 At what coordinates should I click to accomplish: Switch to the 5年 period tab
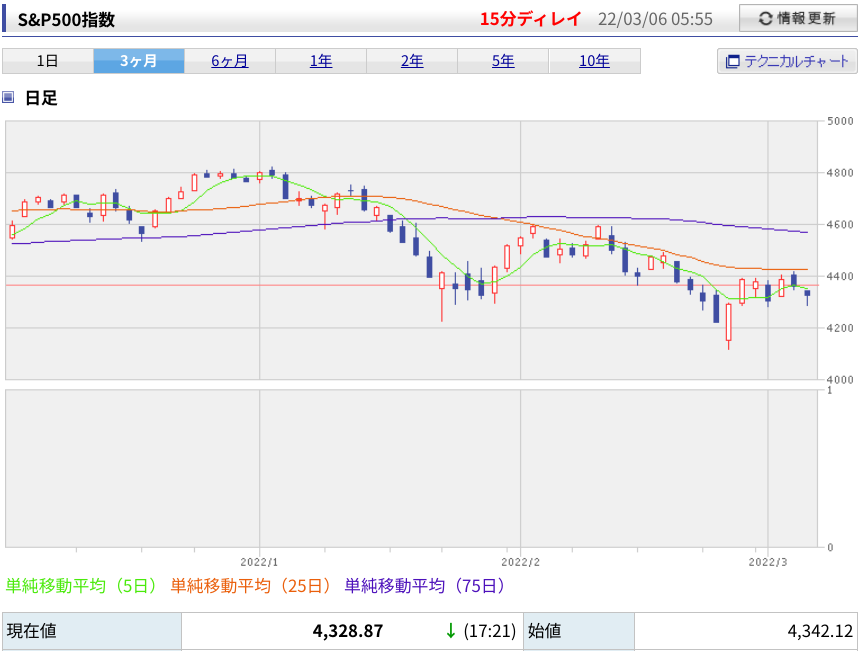(502, 61)
